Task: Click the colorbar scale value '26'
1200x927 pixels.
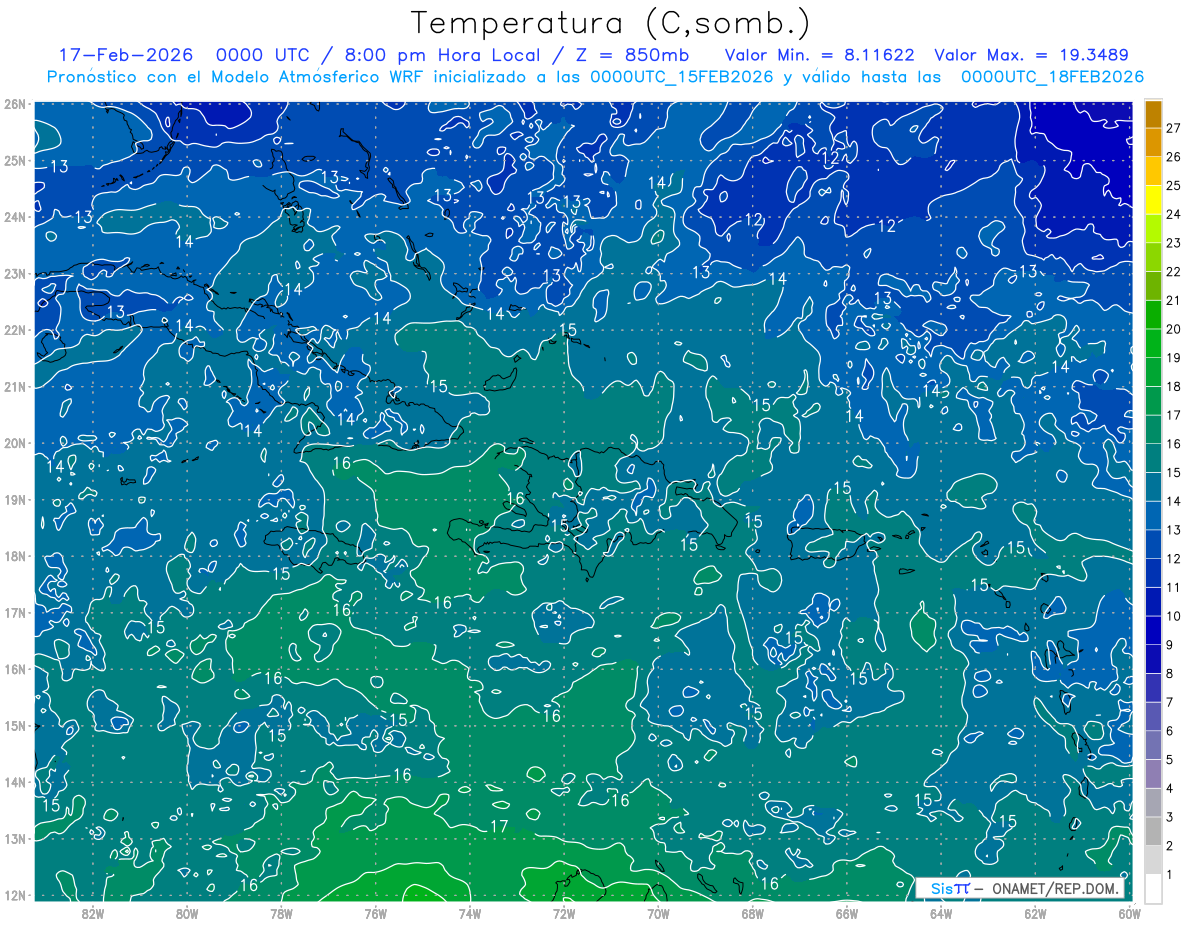Action: pos(1174,156)
